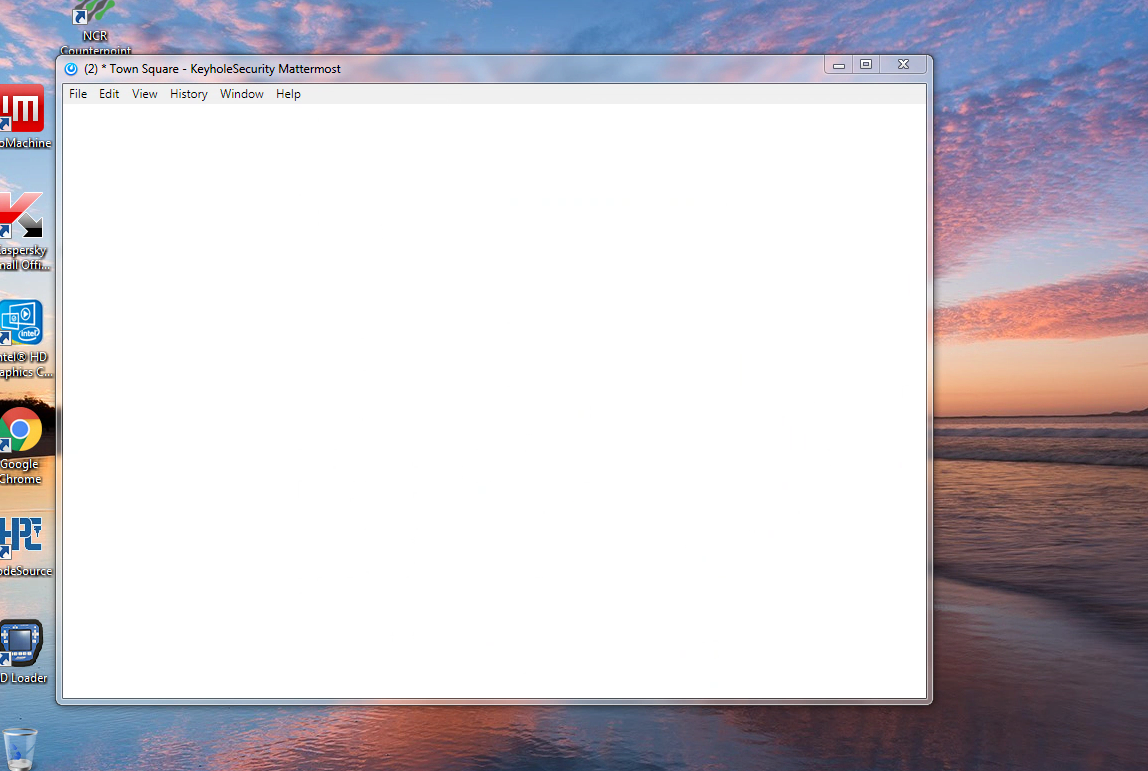
Task: Maximize the Mattermost window
Action: click(x=866, y=64)
